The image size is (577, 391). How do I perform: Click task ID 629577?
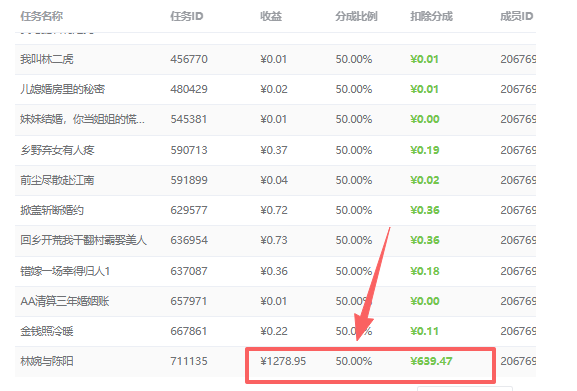(189, 210)
